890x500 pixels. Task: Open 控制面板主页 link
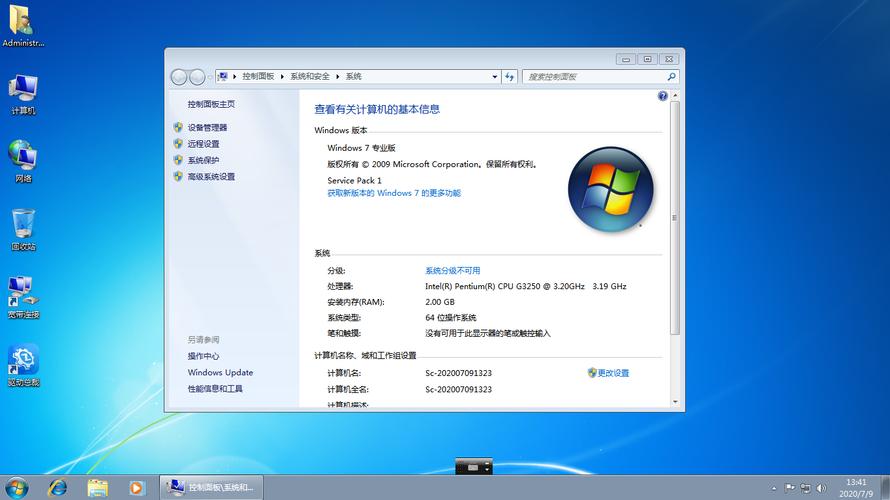tap(211, 104)
